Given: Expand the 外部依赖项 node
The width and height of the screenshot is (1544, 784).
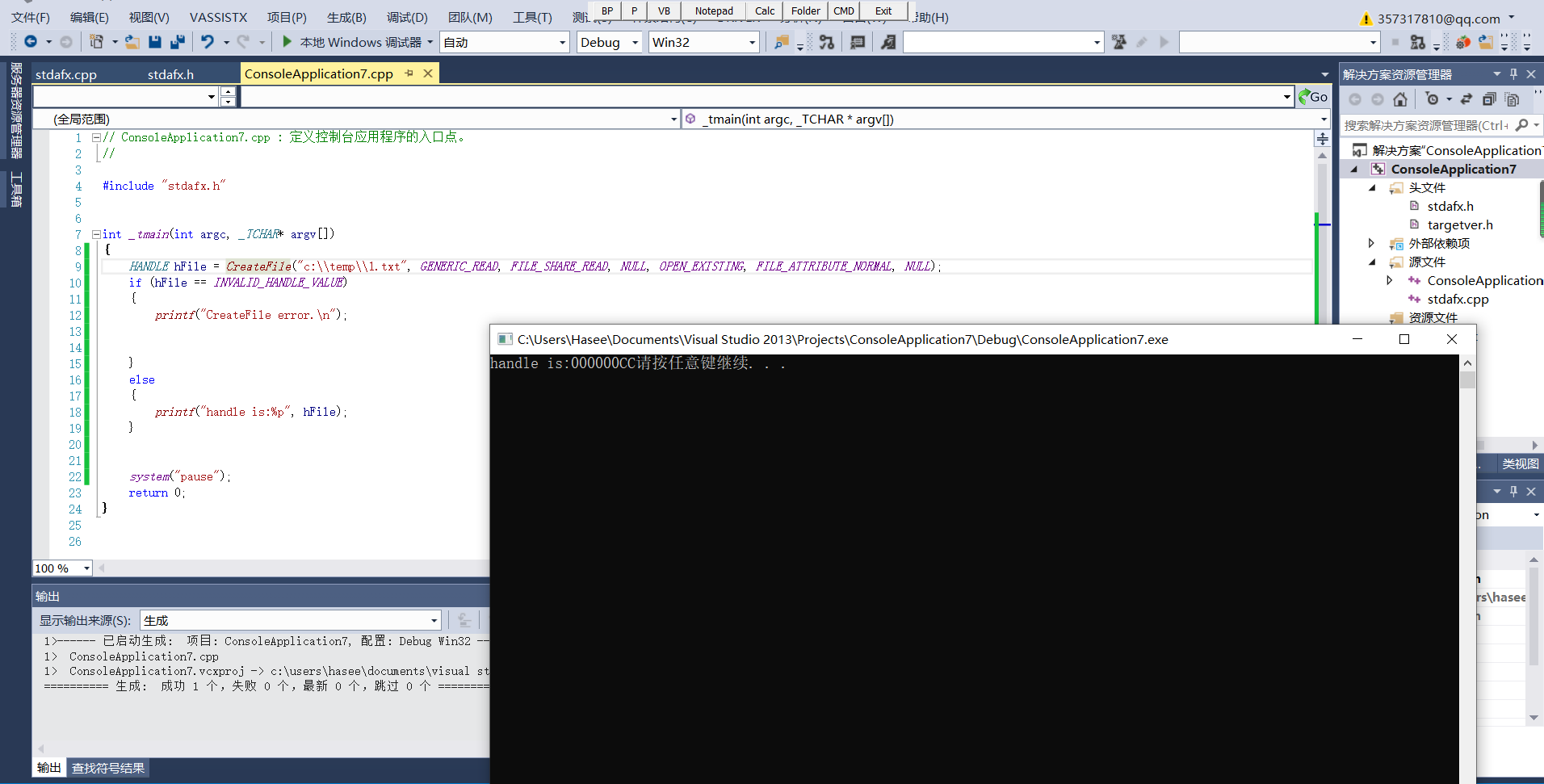Looking at the screenshot, I should click(x=1372, y=243).
